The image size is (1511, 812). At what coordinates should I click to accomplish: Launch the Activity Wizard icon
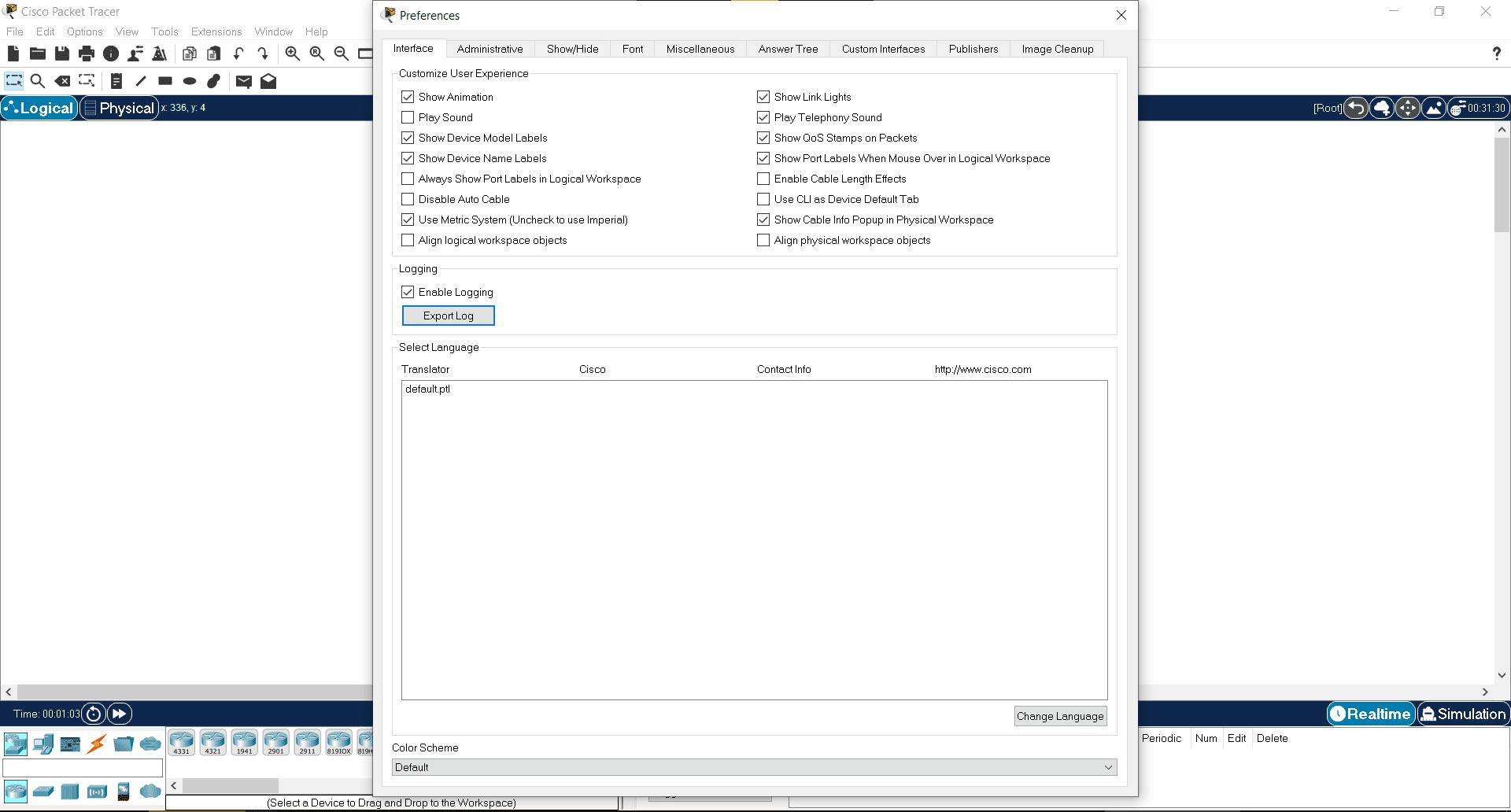[160, 54]
